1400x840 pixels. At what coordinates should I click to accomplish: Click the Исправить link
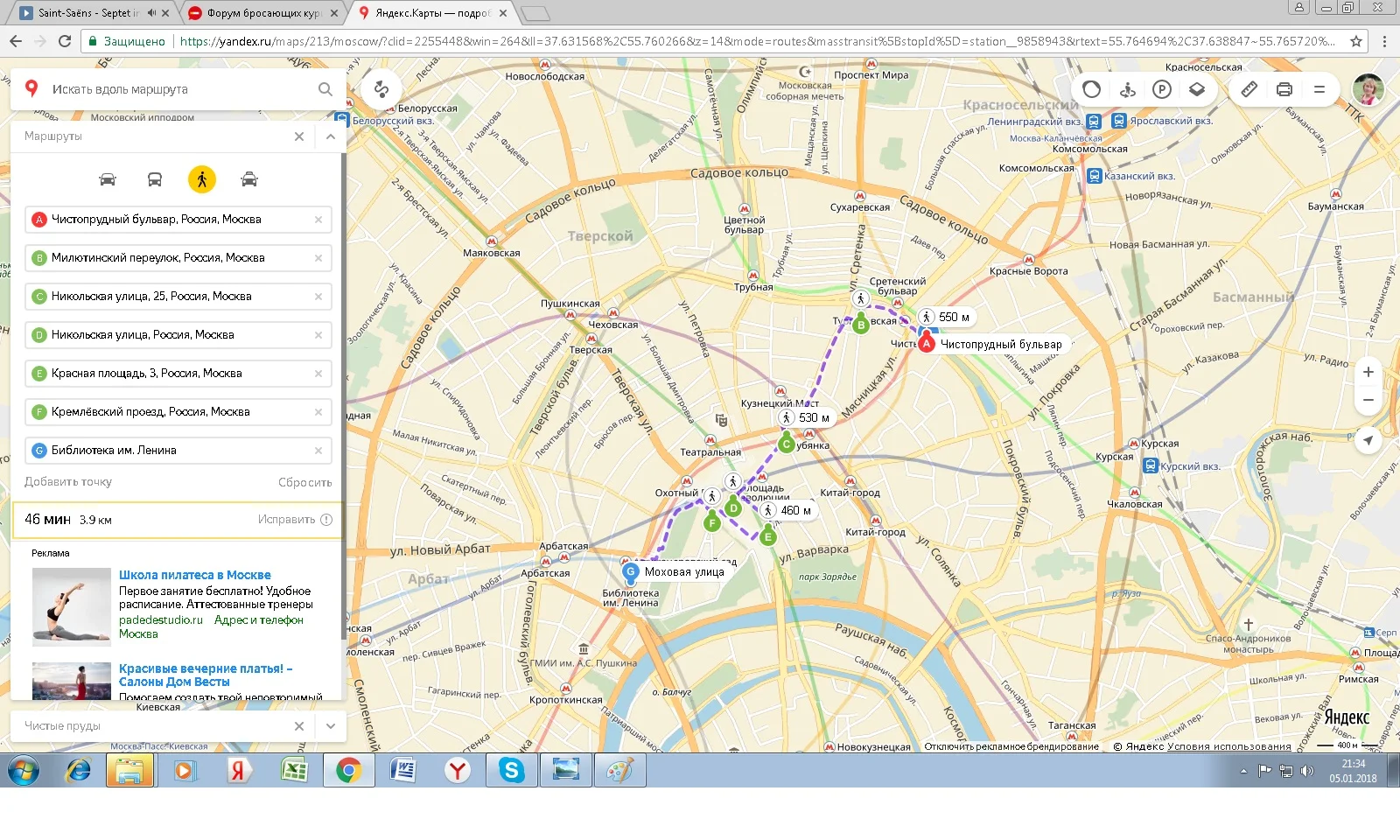click(x=286, y=520)
